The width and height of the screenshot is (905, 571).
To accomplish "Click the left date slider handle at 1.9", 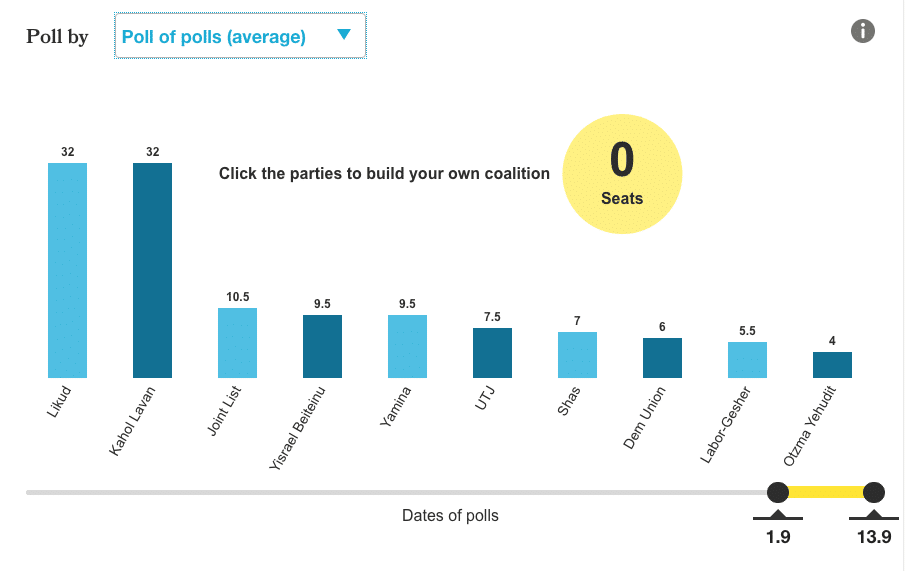I will tap(777, 492).
